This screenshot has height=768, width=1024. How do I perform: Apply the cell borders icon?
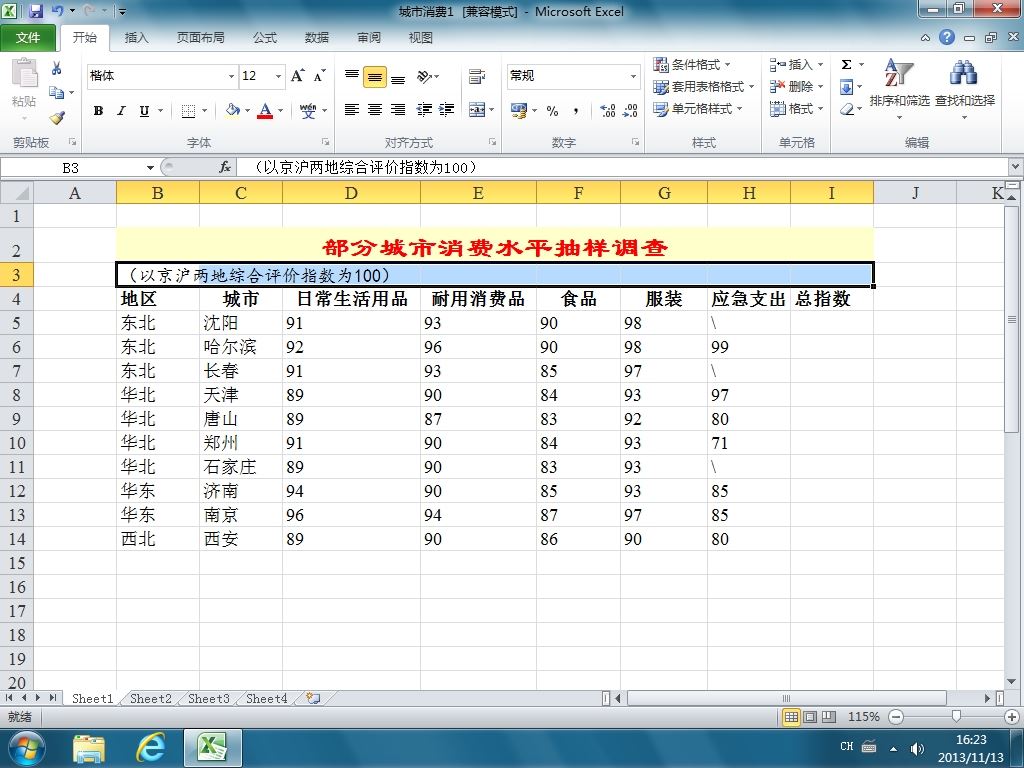(188, 111)
